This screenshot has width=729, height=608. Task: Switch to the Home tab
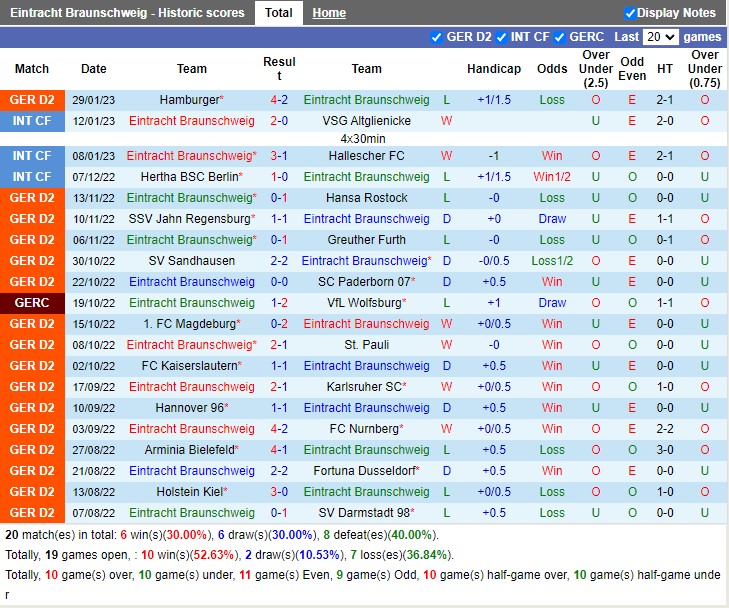(x=329, y=13)
